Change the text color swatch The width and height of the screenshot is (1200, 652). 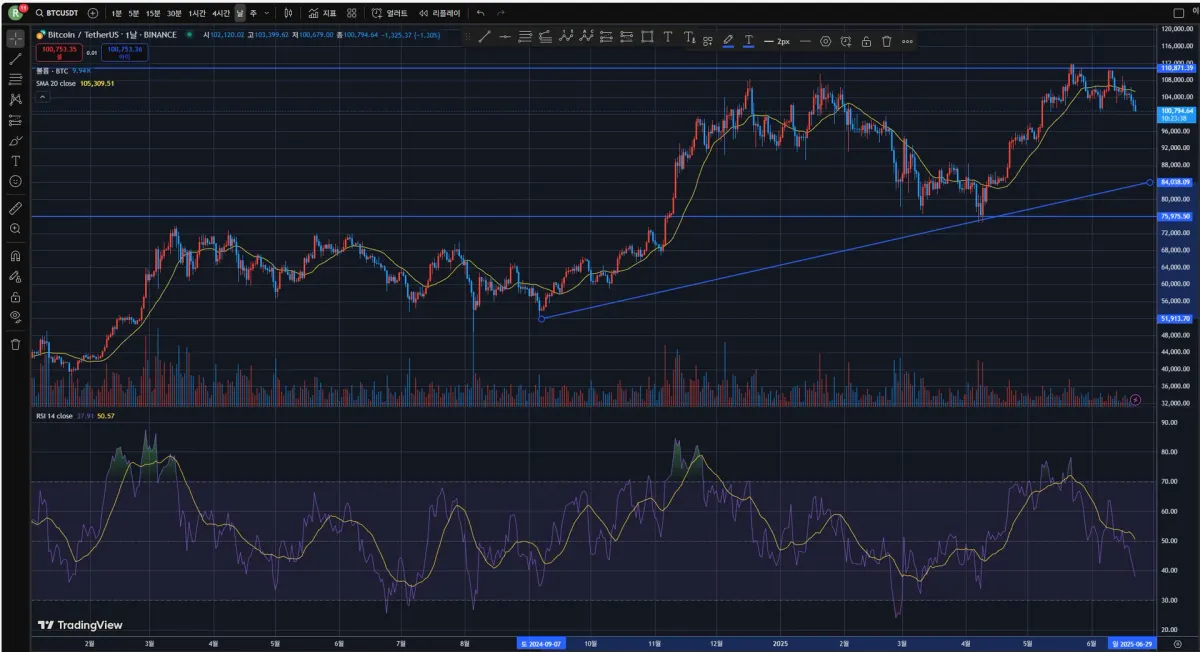click(x=748, y=41)
